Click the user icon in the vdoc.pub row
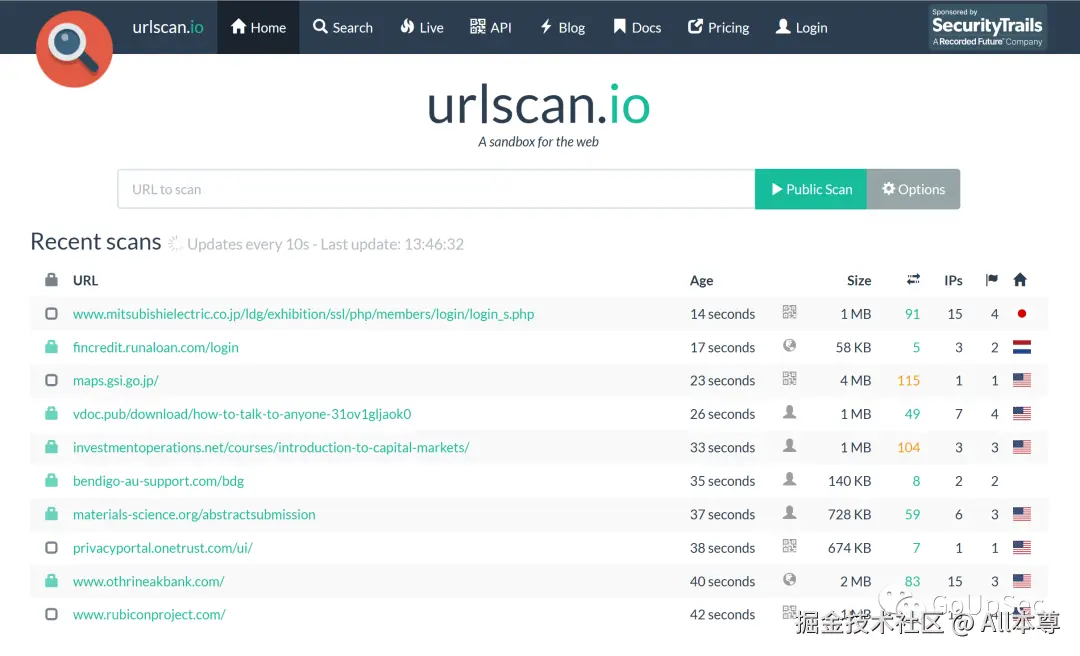This screenshot has width=1080, height=656. pyautogui.click(x=789, y=412)
